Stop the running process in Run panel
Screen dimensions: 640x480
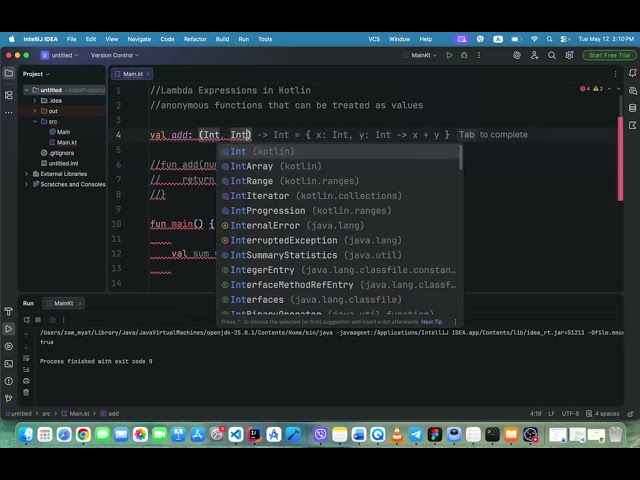tap(38, 320)
